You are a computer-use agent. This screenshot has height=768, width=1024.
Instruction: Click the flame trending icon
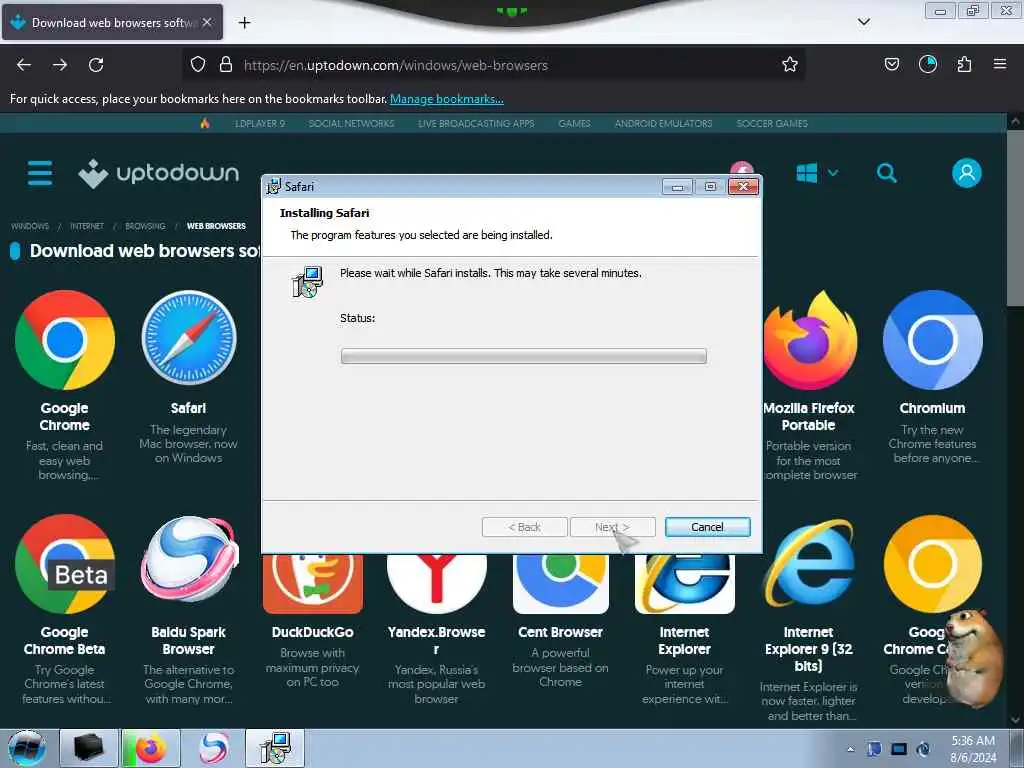[x=205, y=123]
